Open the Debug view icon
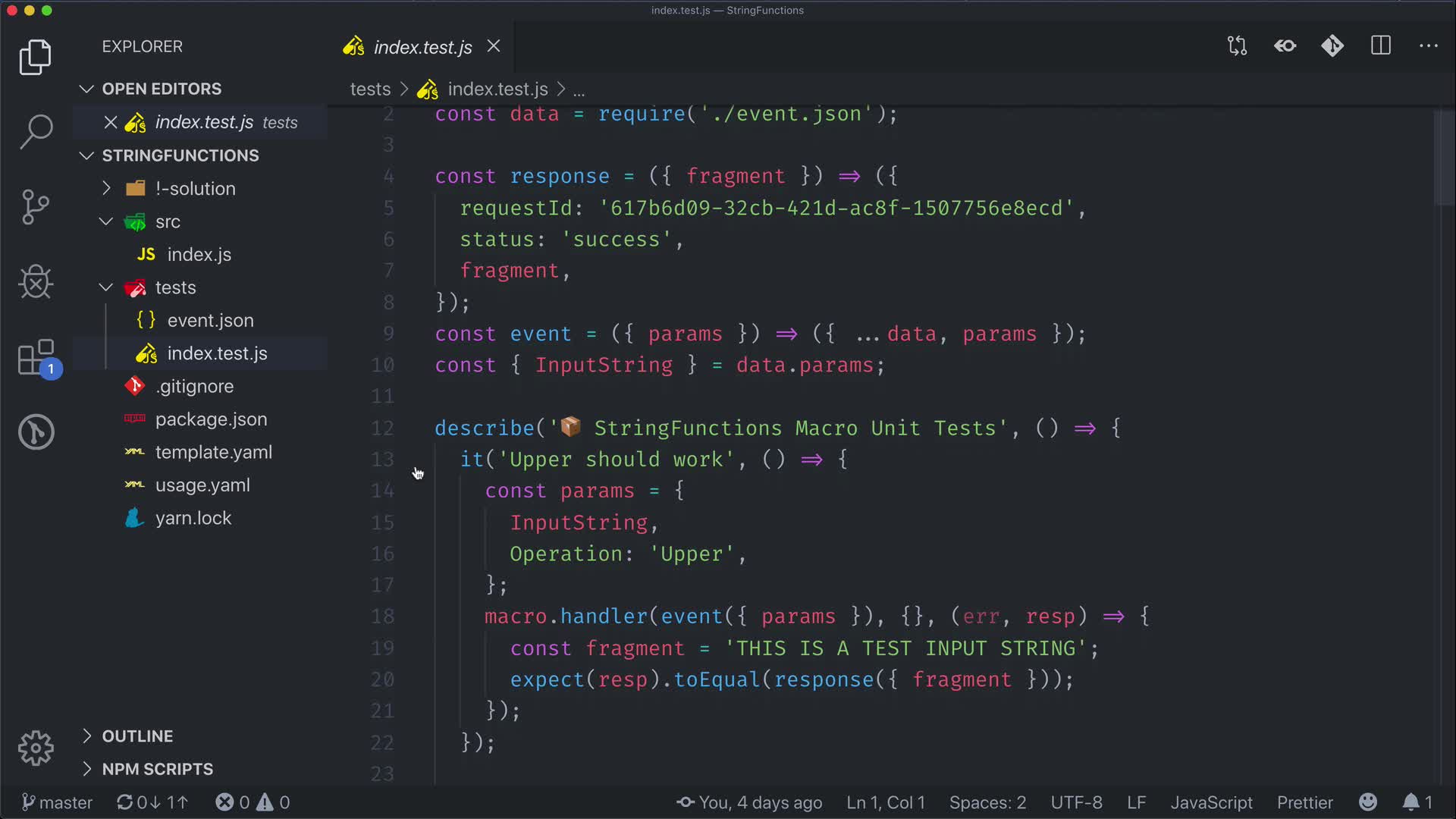Viewport: 1456px width, 819px height. (36, 282)
